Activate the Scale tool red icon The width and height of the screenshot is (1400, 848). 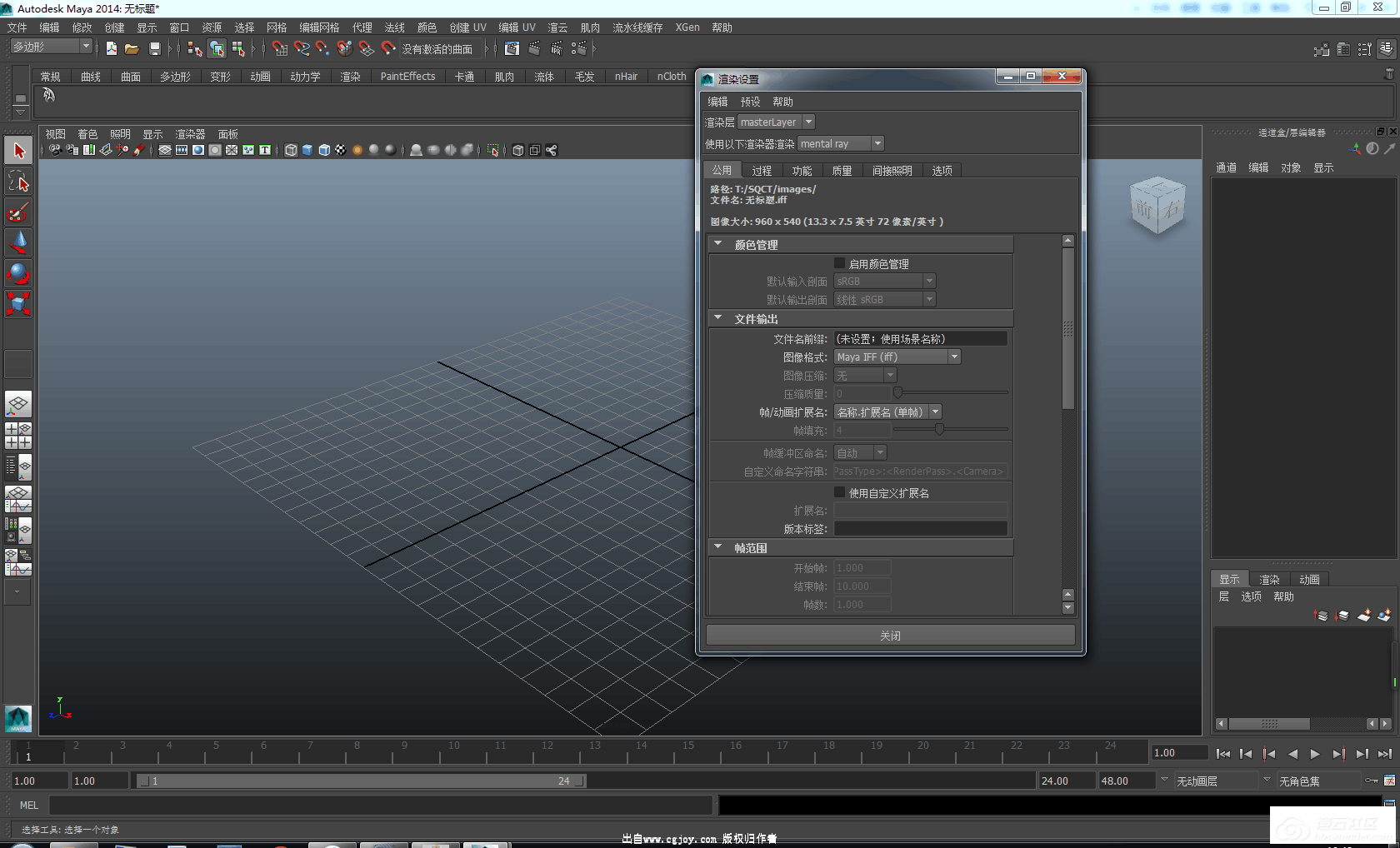[x=18, y=303]
